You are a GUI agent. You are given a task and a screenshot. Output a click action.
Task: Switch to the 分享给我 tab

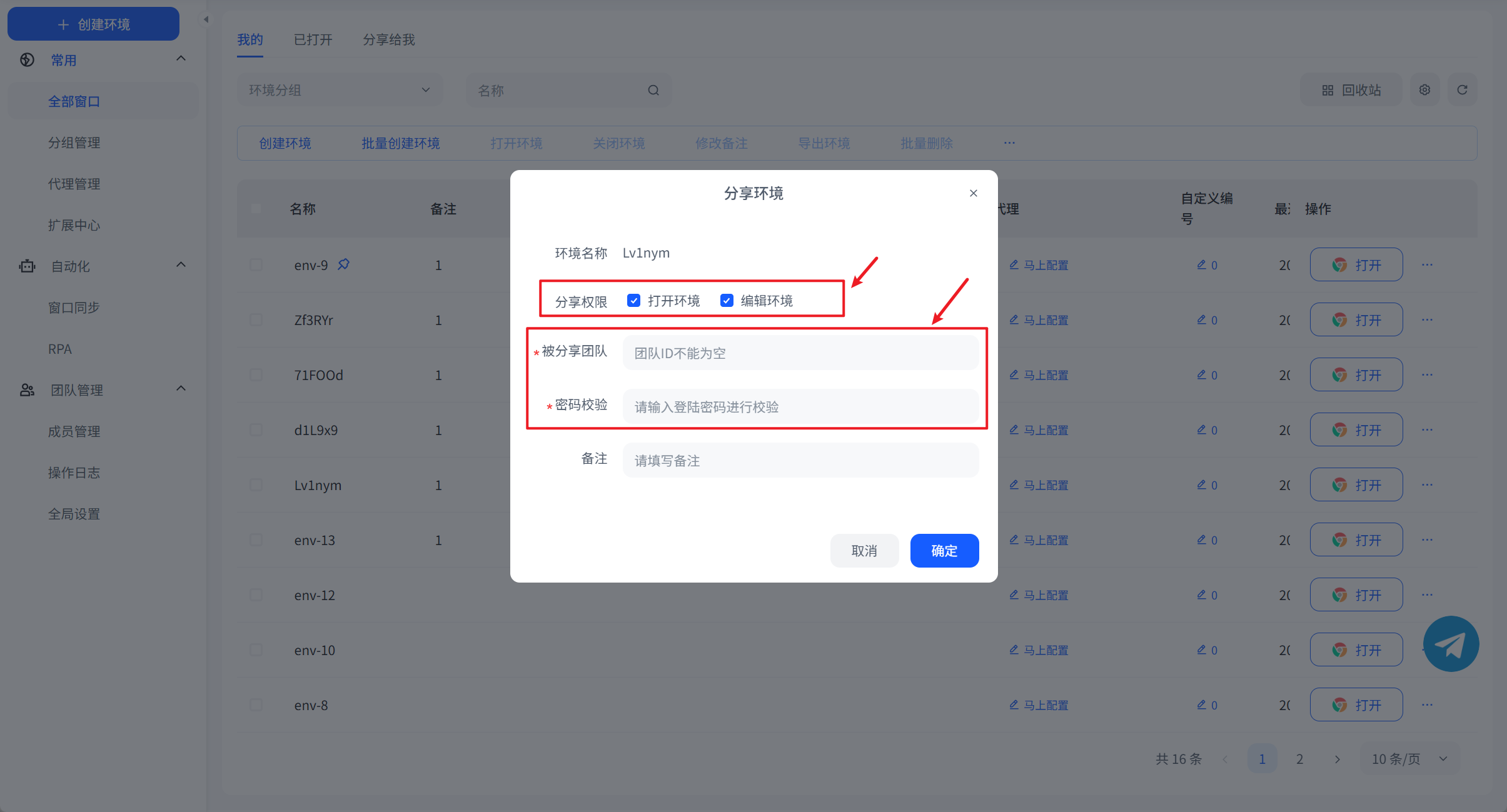pyautogui.click(x=388, y=40)
